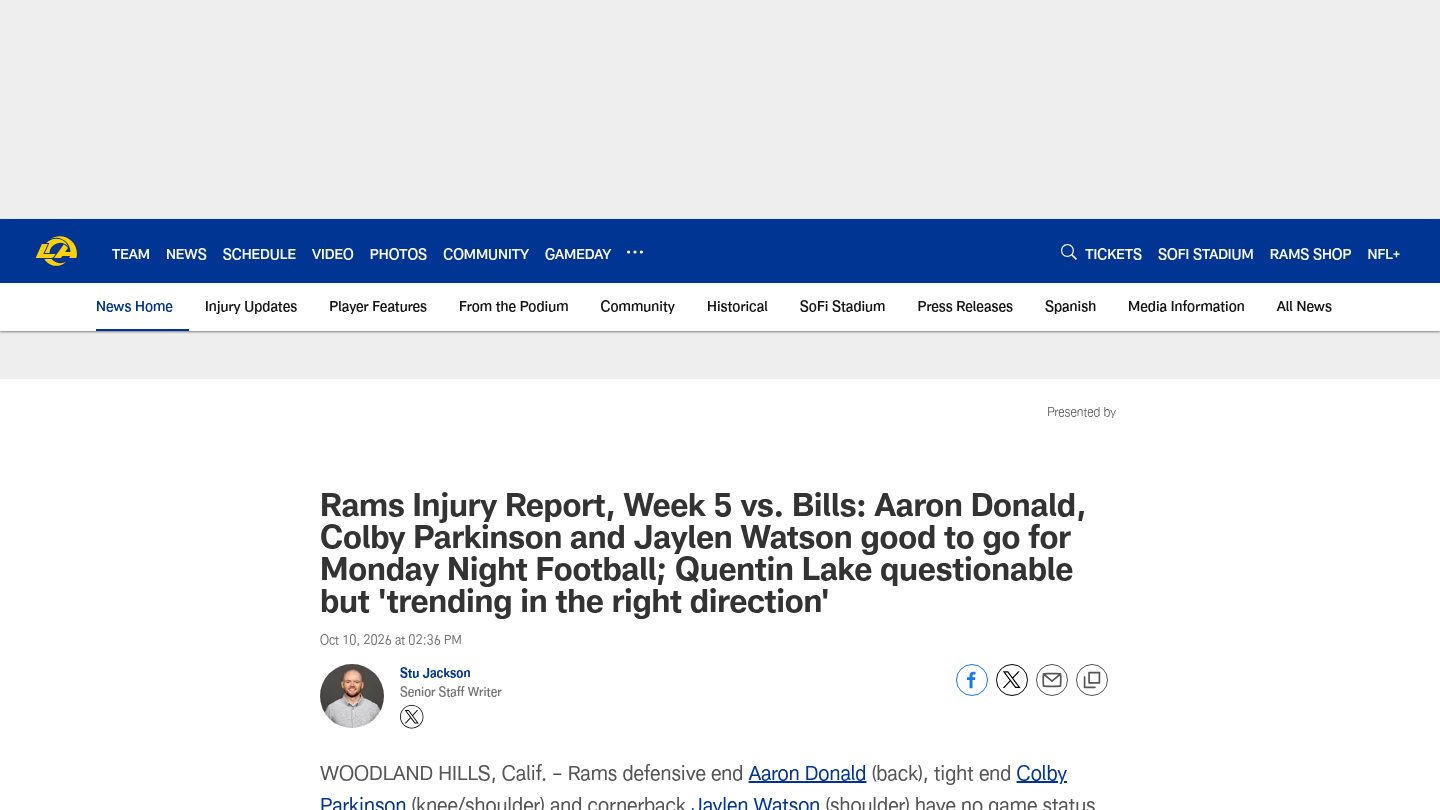The height and width of the screenshot is (810, 1440).
Task: Copy the article link icon
Action: (1092, 680)
